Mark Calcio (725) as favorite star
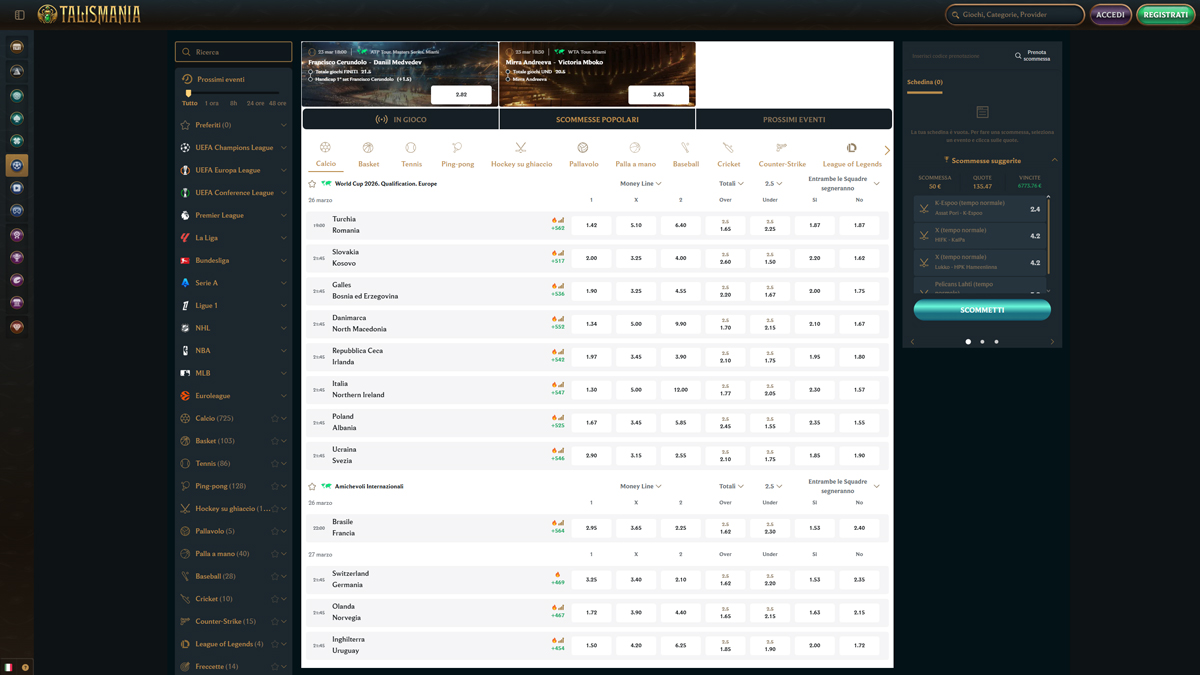 pyautogui.click(x=274, y=419)
